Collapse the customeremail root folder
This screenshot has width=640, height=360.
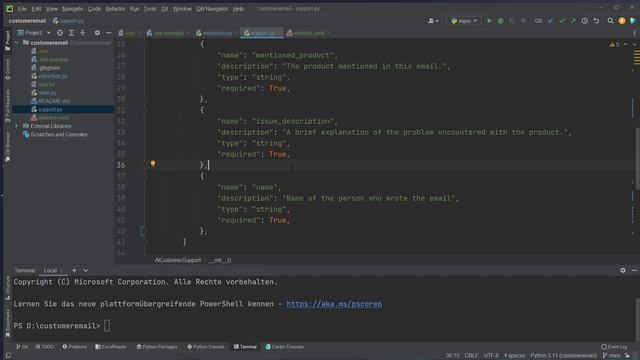tap(17, 42)
